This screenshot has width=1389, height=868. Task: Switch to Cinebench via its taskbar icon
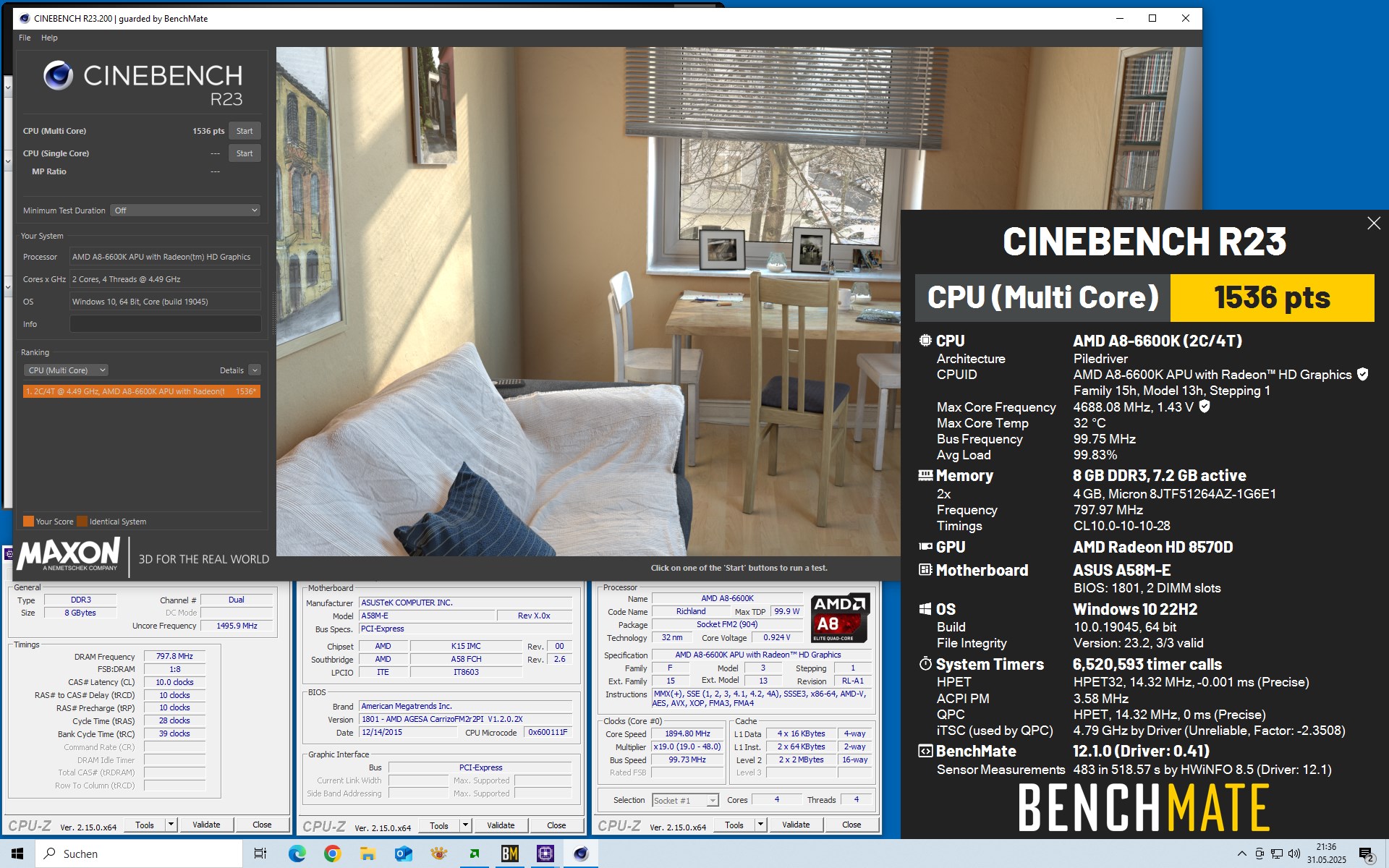pos(580,854)
